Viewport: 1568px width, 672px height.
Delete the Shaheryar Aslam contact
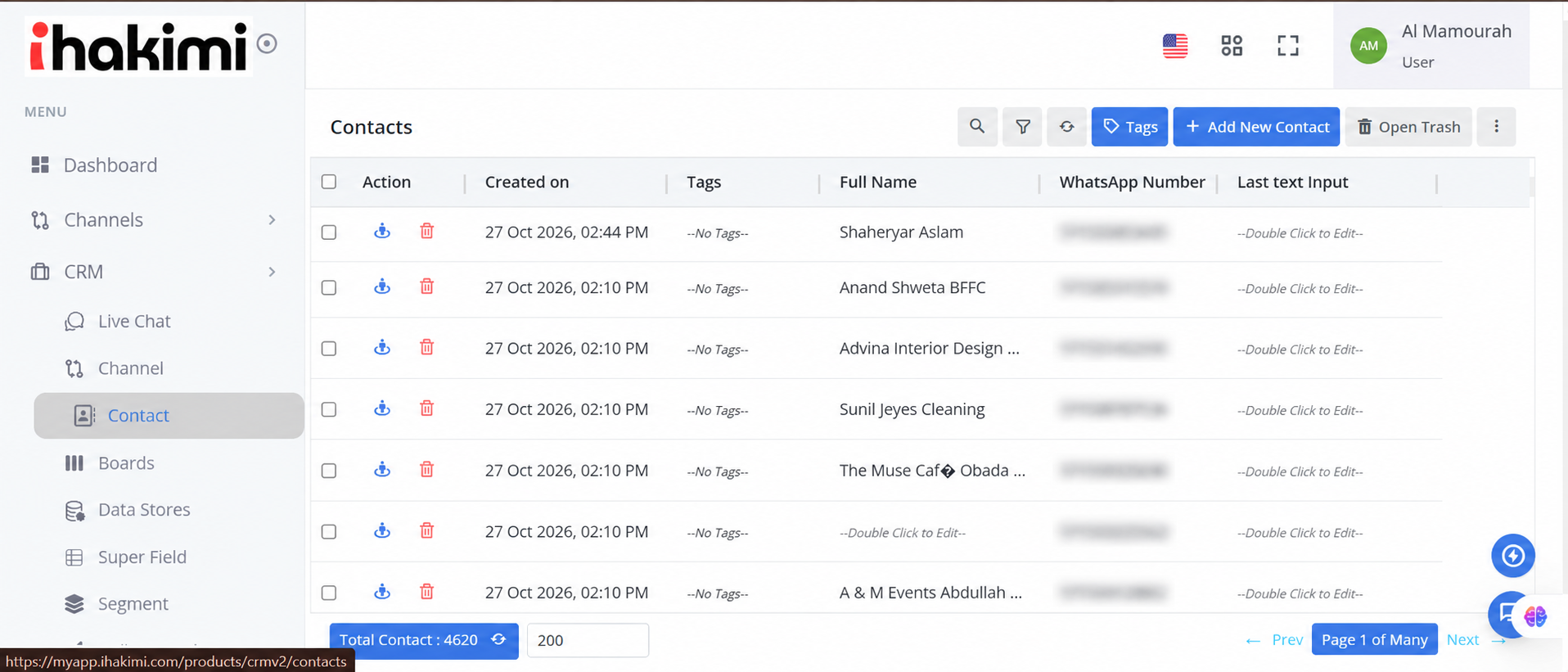click(x=426, y=232)
